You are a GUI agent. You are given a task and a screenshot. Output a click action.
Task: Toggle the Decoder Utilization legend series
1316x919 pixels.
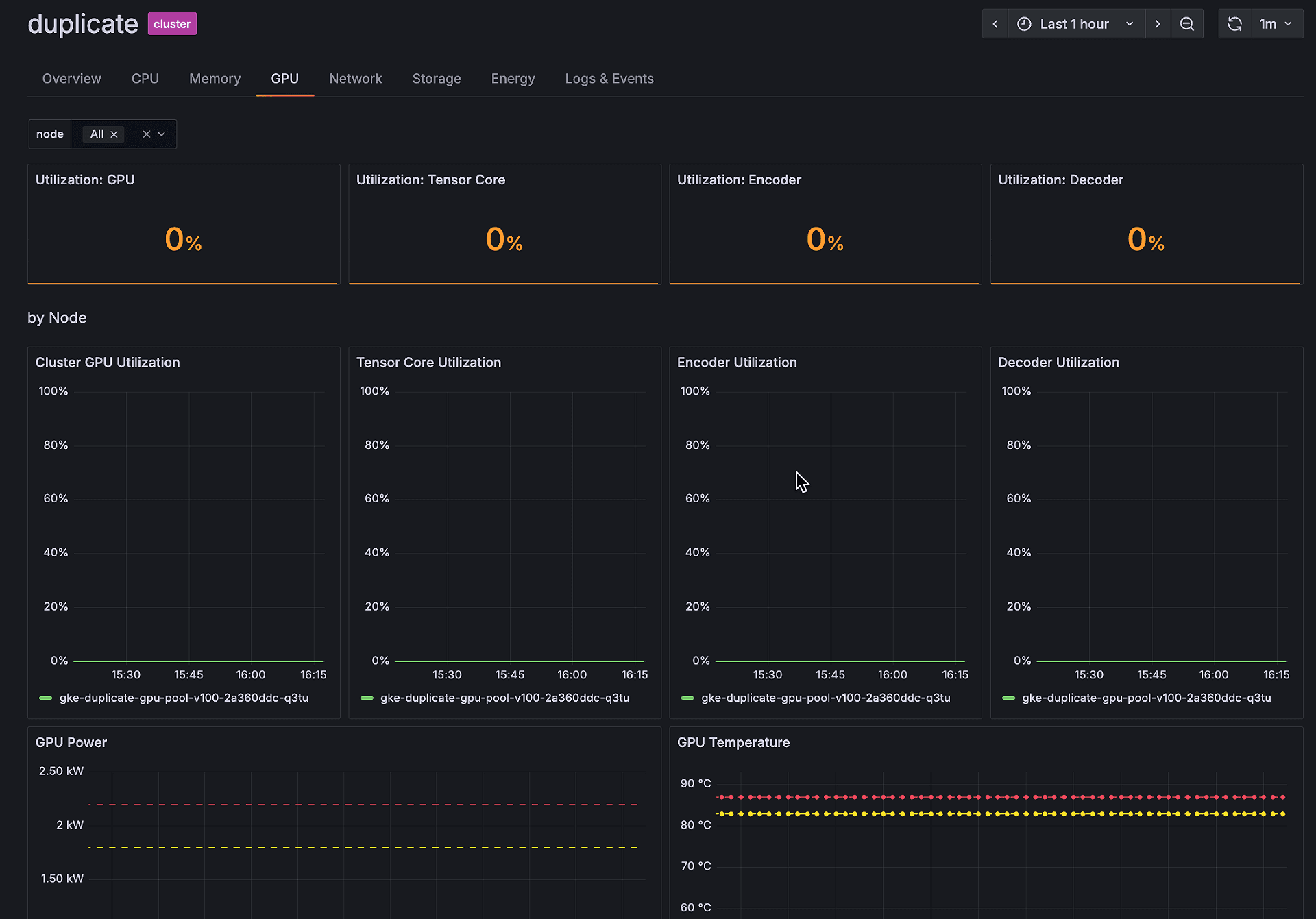pyautogui.click(x=1146, y=698)
